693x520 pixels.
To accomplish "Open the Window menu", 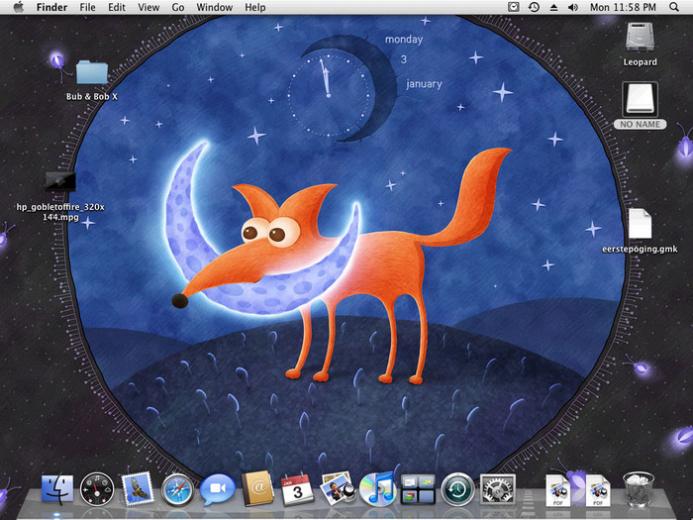I will [x=214, y=8].
